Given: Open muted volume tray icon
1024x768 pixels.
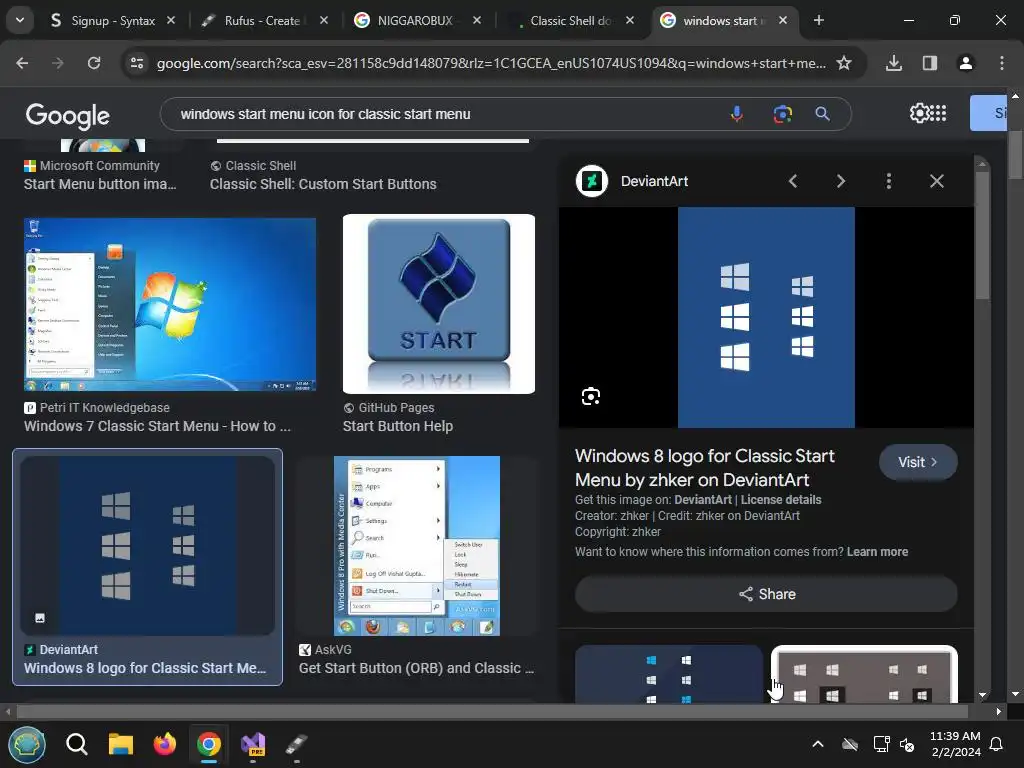Looking at the screenshot, I should point(907,744).
